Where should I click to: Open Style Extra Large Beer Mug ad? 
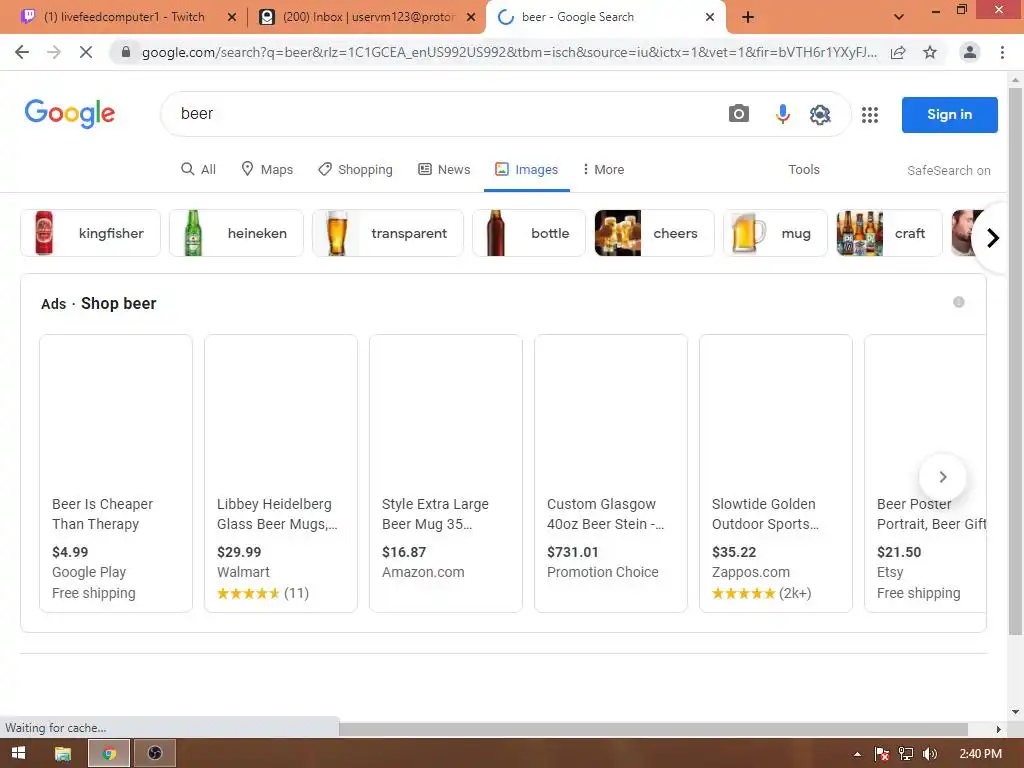pos(446,473)
